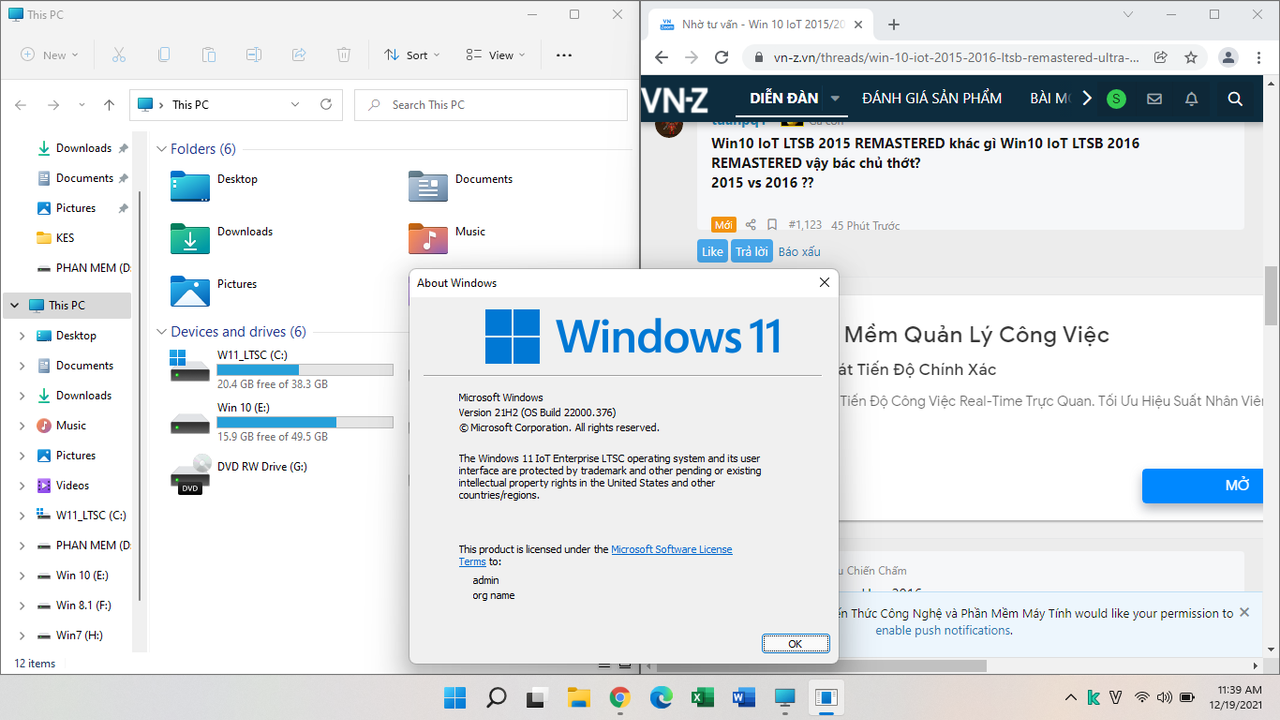Click the Delete (trash) icon in the toolbar
The image size is (1280, 720).
pyautogui.click(x=343, y=55)
